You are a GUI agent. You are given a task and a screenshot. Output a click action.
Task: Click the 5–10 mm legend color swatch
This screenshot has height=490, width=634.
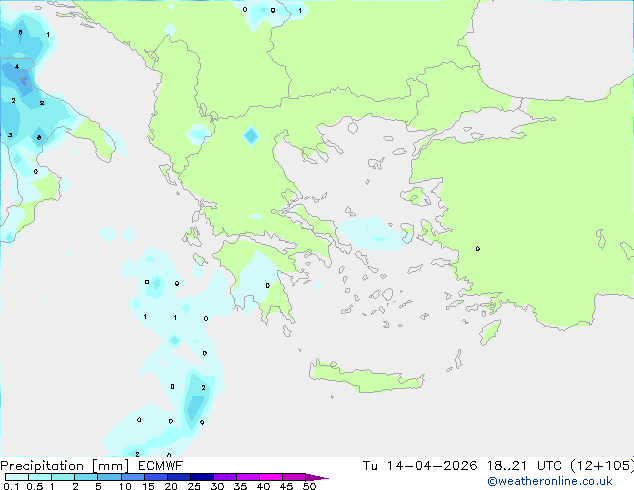pos(110,477)
